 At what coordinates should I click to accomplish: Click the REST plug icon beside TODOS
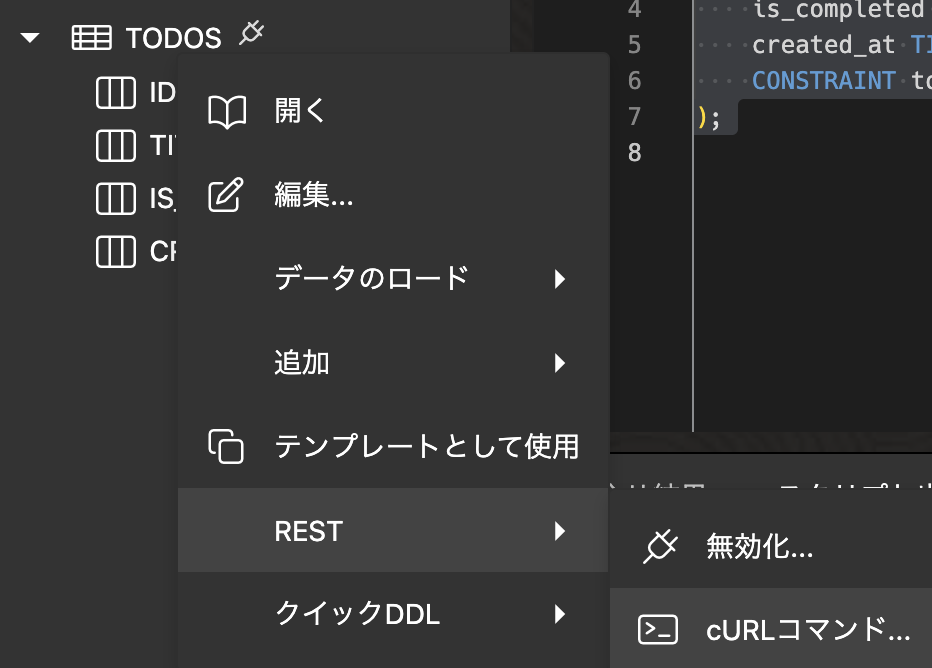[251, 33]
